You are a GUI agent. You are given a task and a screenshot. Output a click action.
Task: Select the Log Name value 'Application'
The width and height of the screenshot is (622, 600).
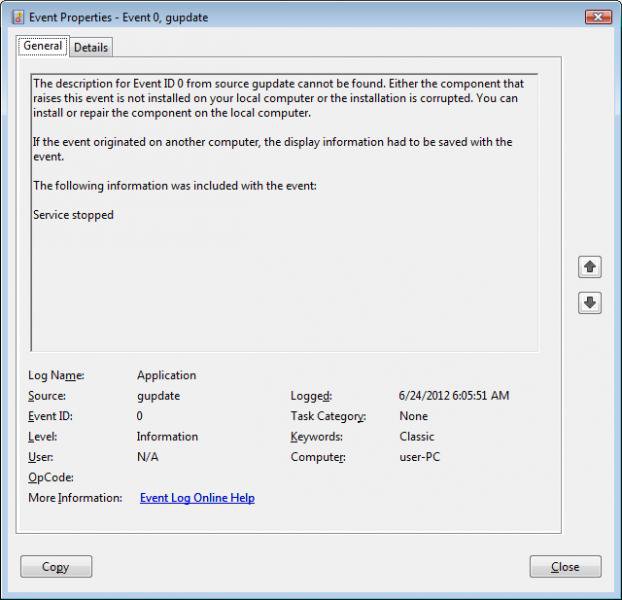click(167, 375)
